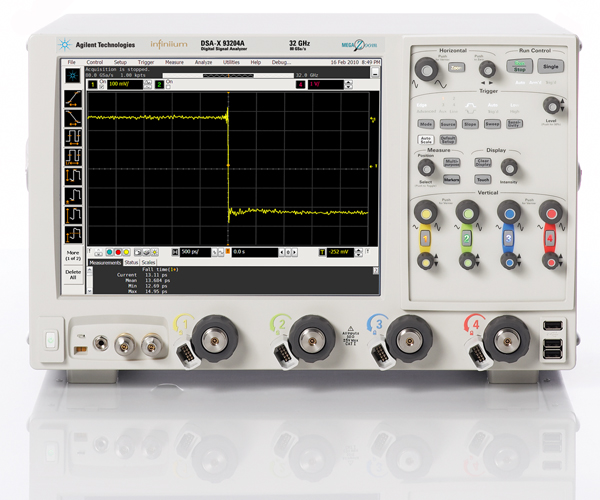
Task: Click the sun-shaped intensity icon in bottom toolbar
Action: click(155, 252)
